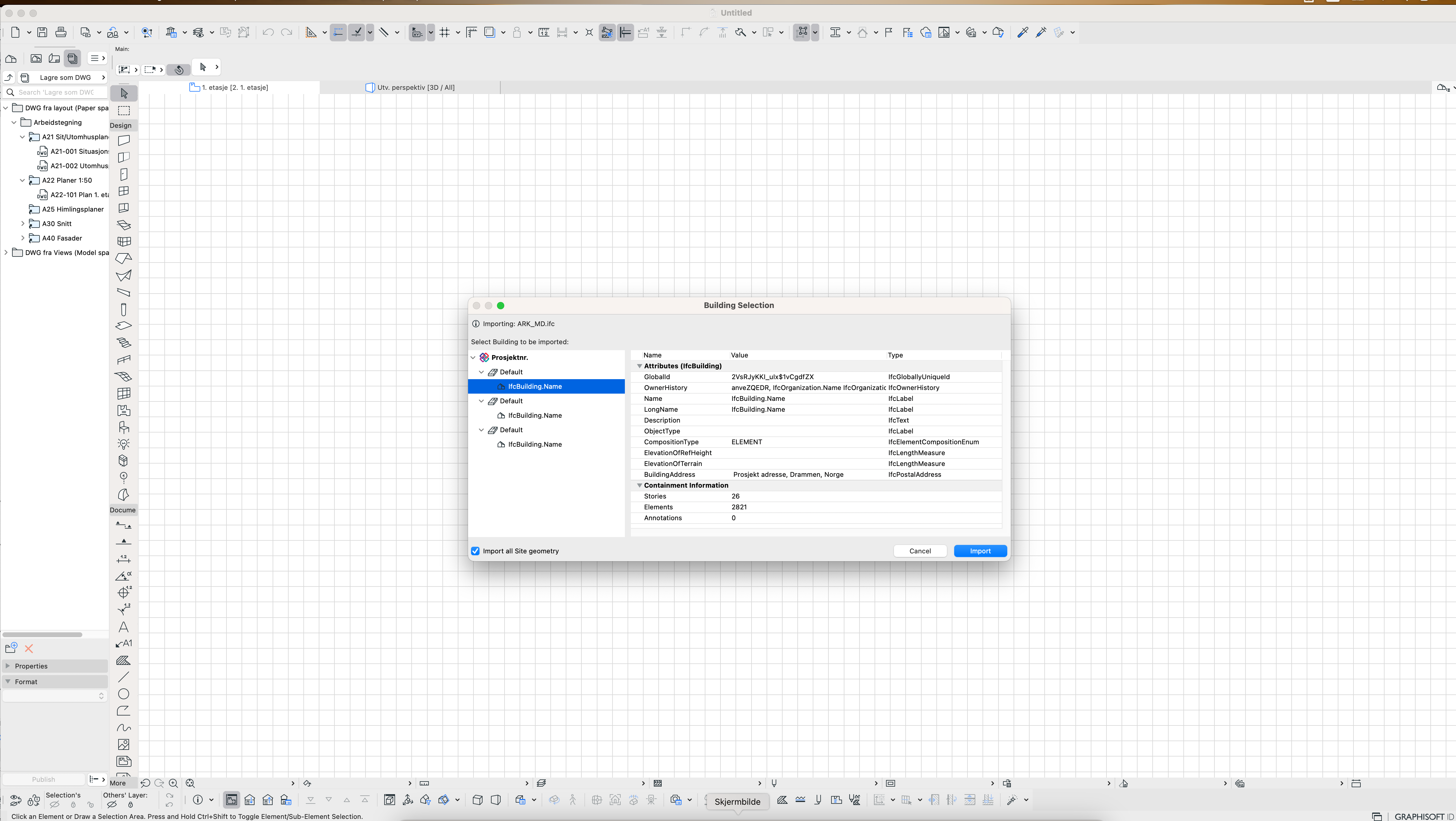Click the Save icon in toolbar
Screen dimensions: 1456x821
pos(43,32)
